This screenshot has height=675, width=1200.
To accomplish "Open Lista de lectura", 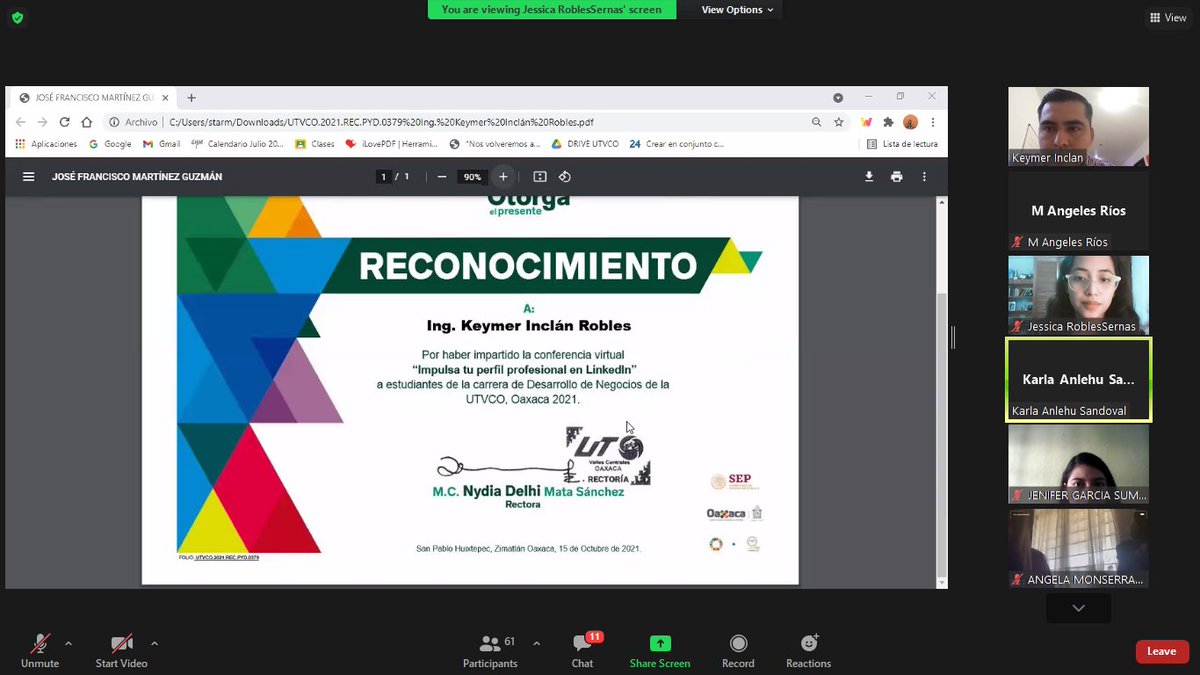I will coord(902,144).
